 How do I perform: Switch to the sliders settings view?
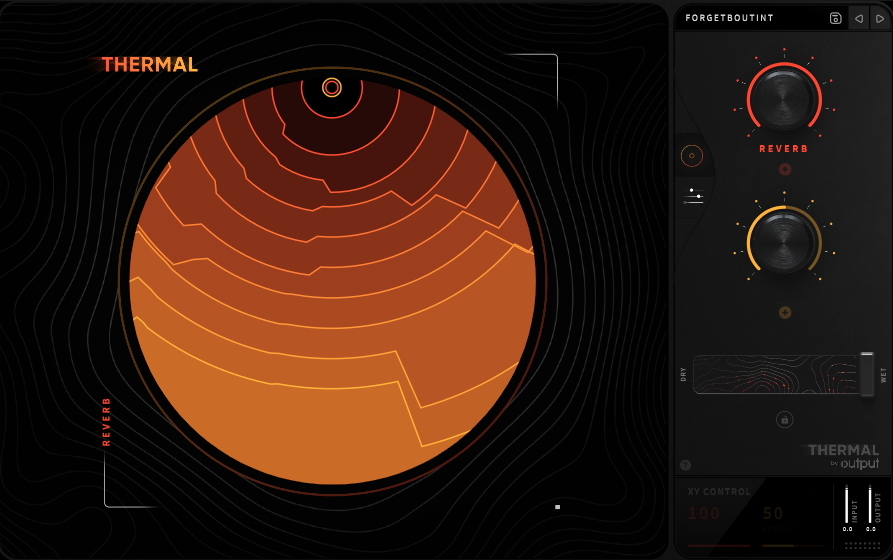[692, 196]
